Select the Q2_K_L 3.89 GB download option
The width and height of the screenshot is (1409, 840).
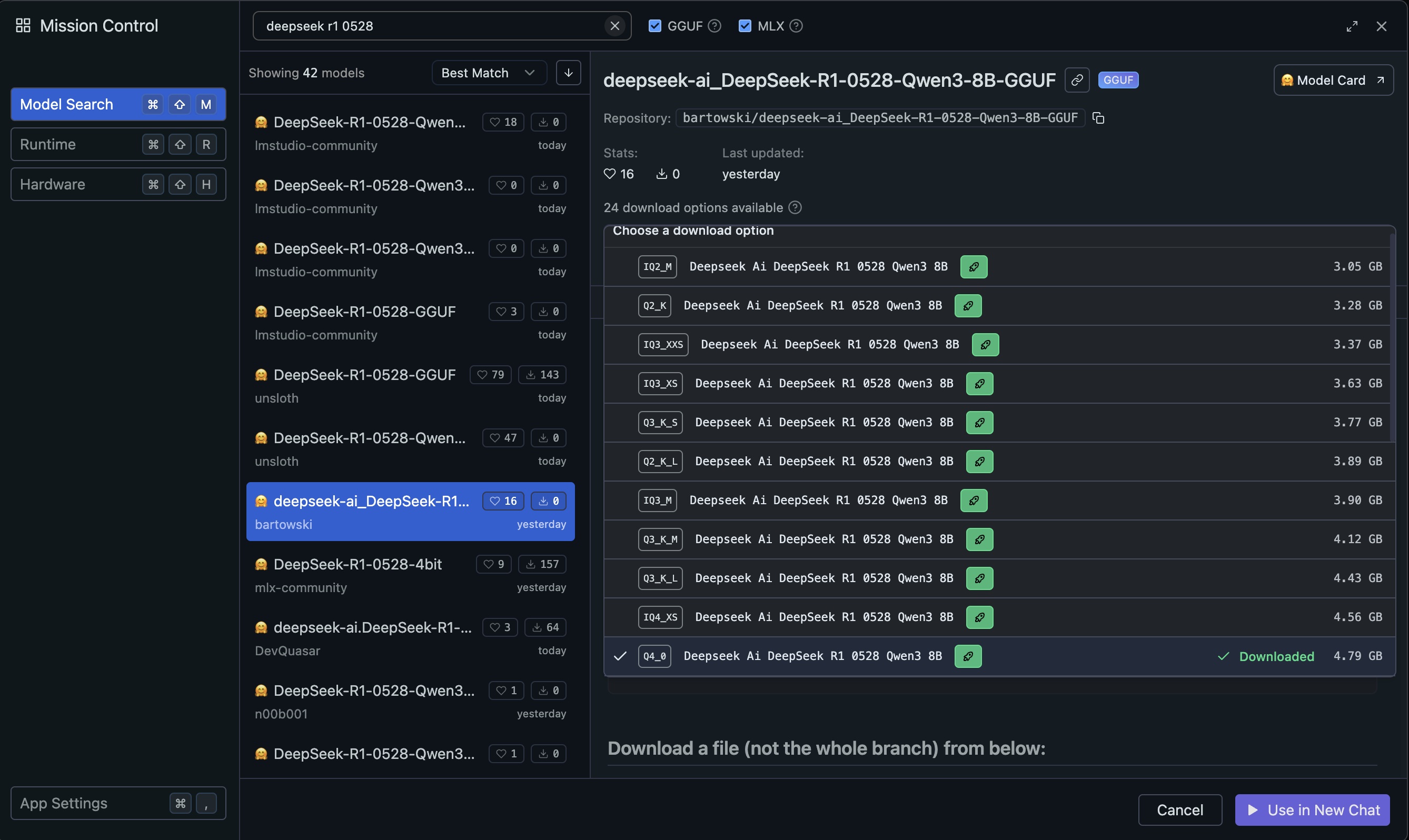[999, 462]
